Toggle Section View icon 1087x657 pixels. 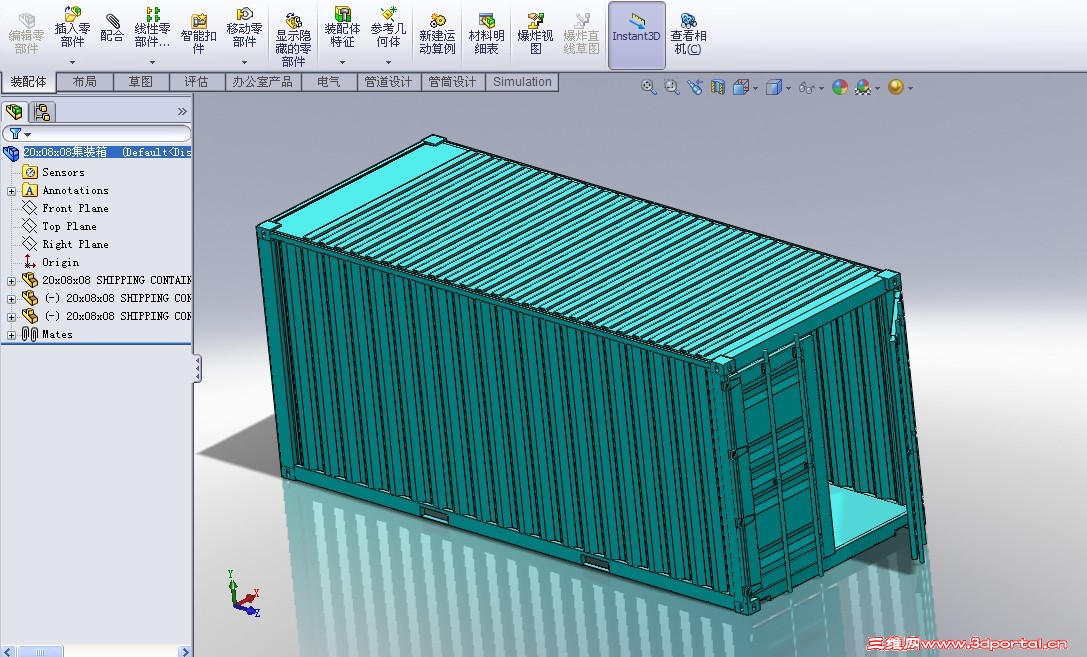click(718, 87)
